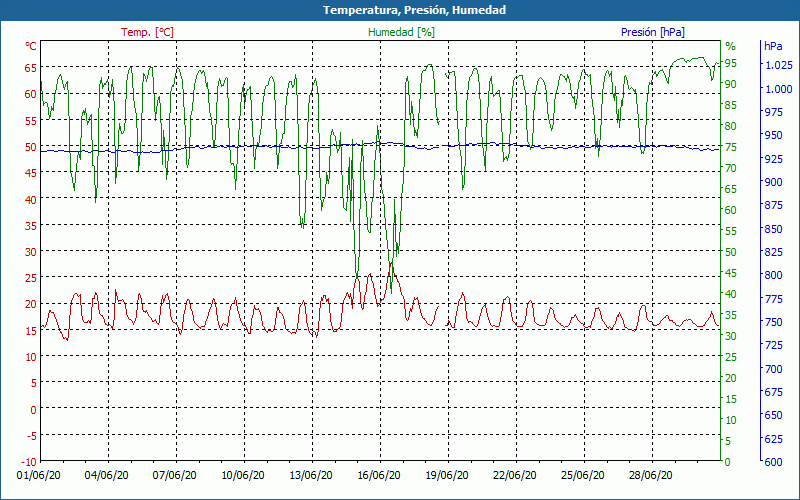Click the '04/06/20' date axis label

[107, 475]
